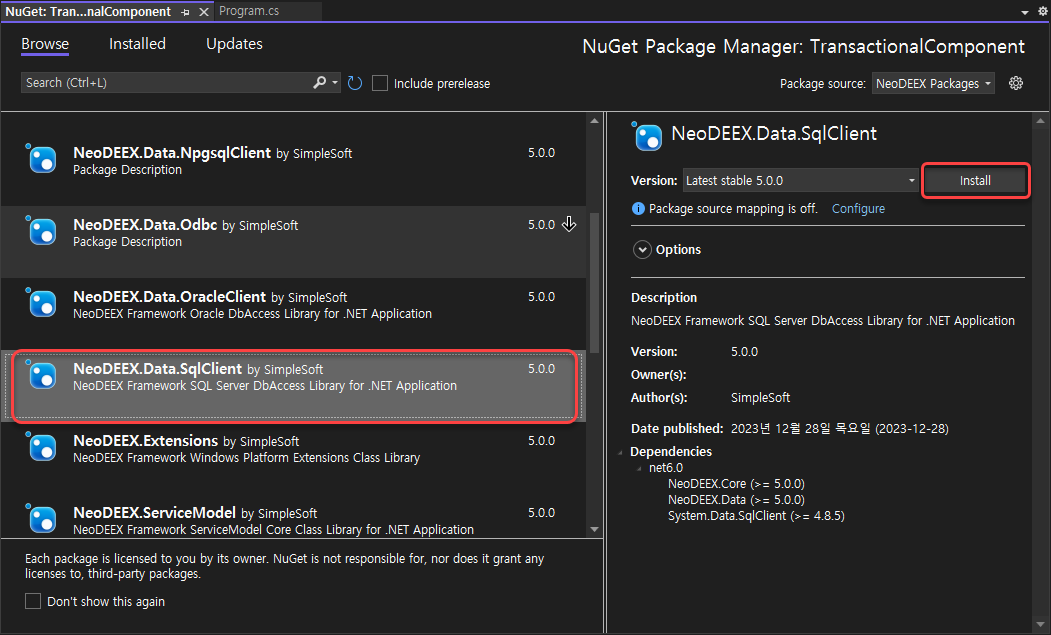Click version 5.0.0 on NpgsqlClient row
Viewport: 1051px width, 635px height.
pyautogui.click(x=541, y=153)
